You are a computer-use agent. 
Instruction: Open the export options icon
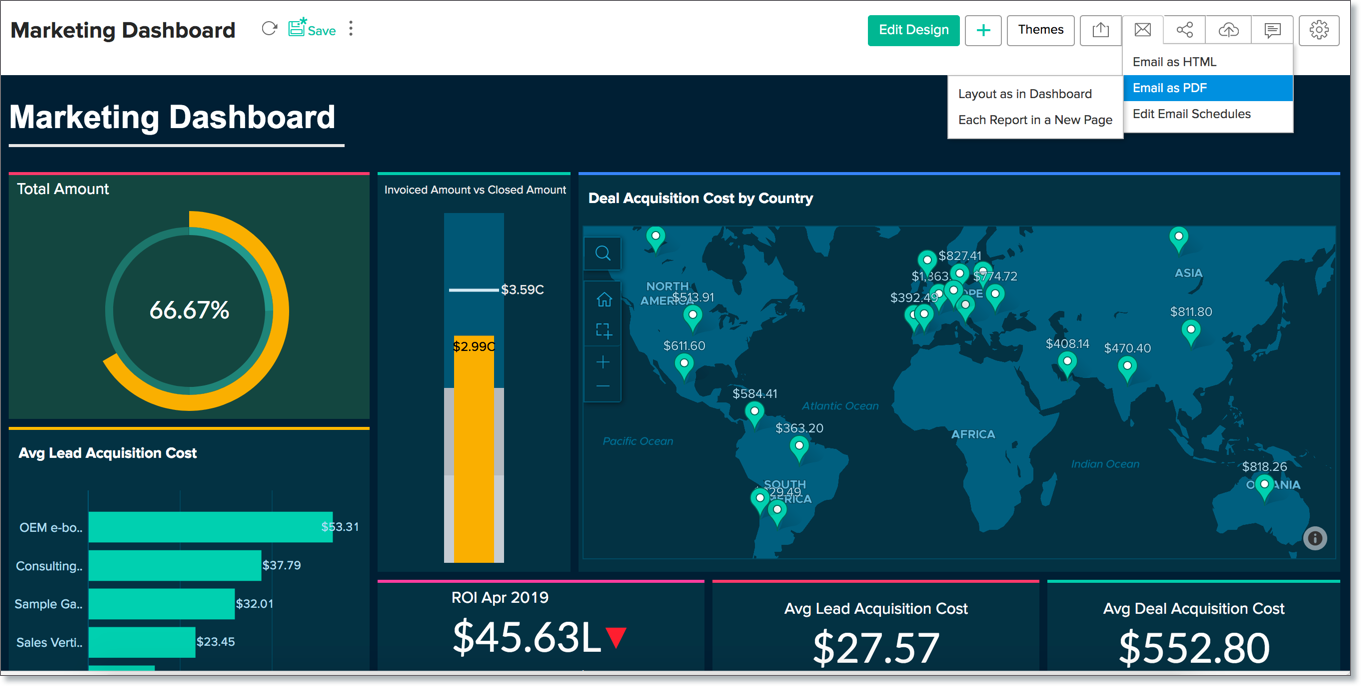click(x=1100, y=30)
